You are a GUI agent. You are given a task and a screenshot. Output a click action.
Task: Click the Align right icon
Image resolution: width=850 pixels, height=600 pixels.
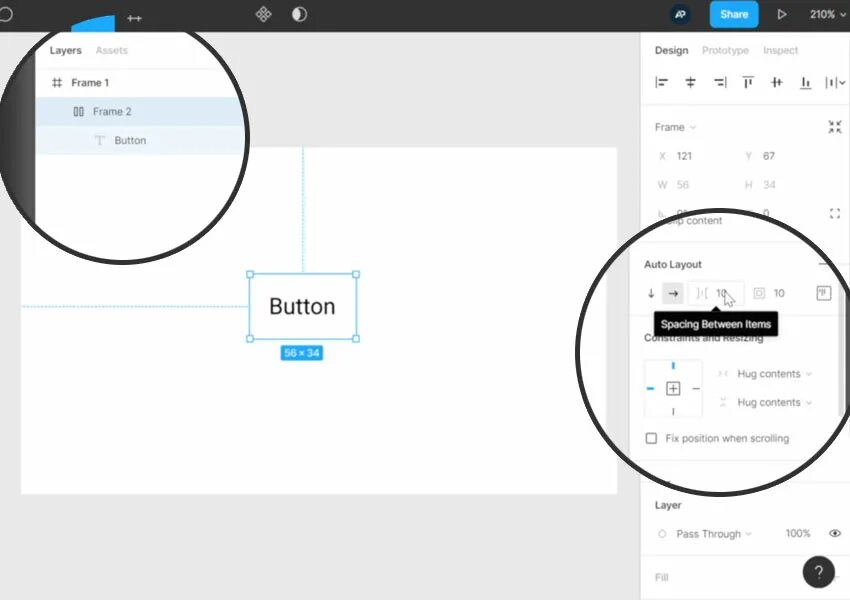click(x=719, y=82)
